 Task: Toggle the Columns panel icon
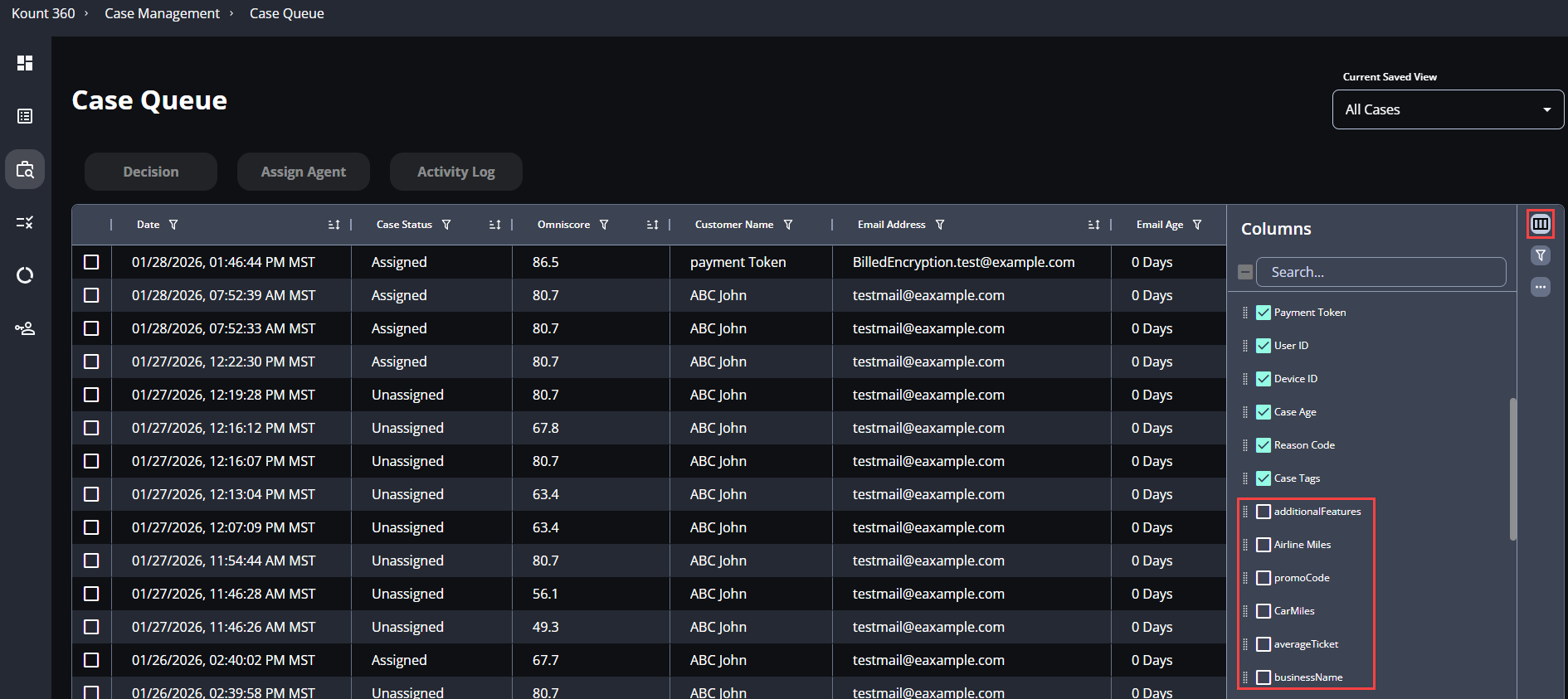(x=1541, y=224)
